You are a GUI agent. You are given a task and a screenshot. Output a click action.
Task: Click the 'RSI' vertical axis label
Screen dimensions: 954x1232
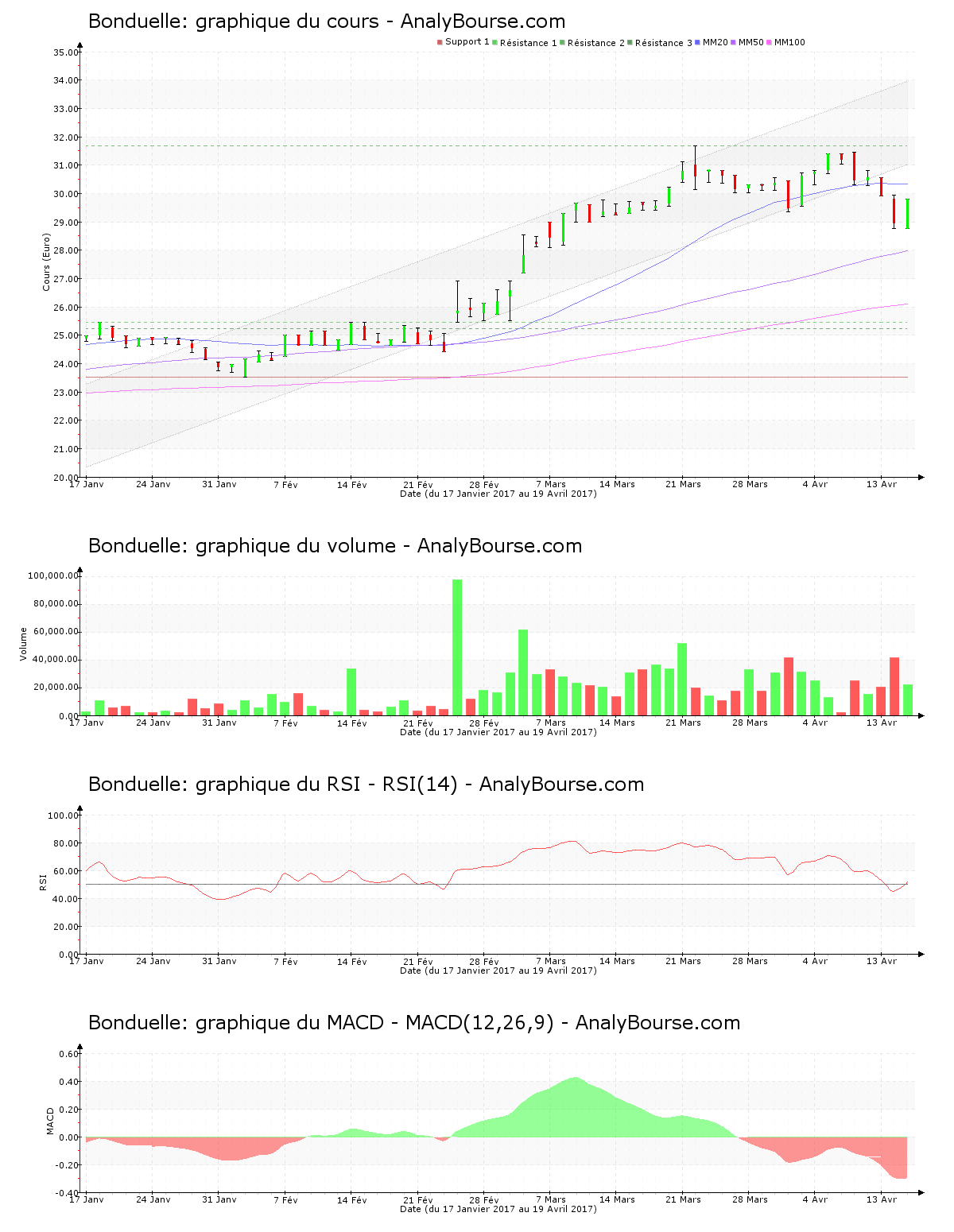tap(43, 881)
